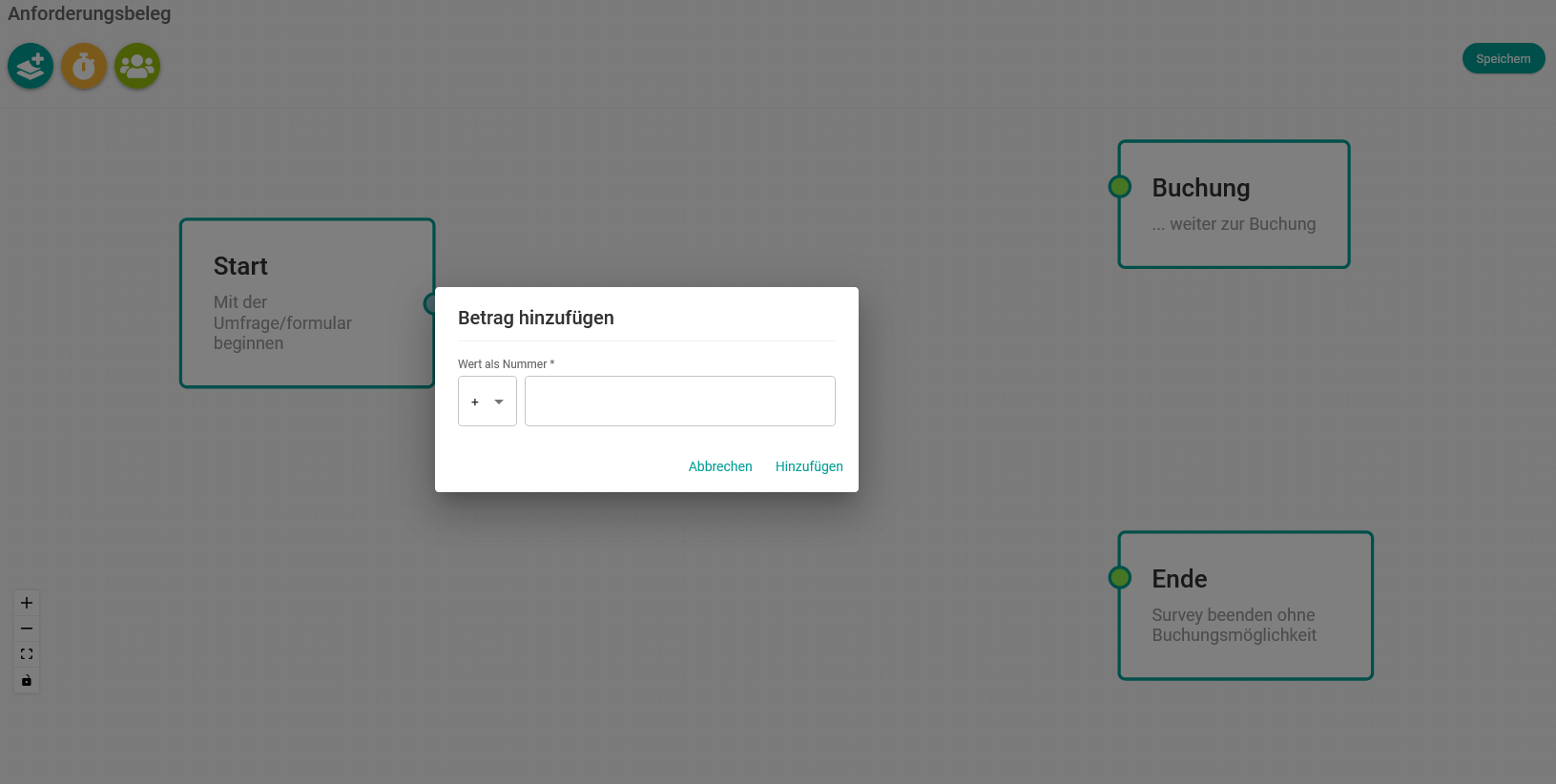
Task: Save the flow with Speichern
Action: 1503,59
